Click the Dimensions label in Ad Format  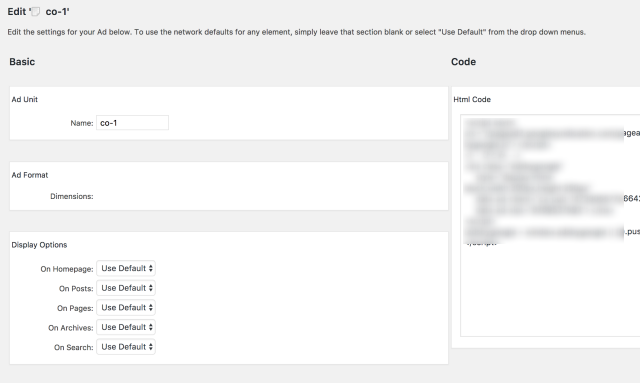[x=72, y=196]
